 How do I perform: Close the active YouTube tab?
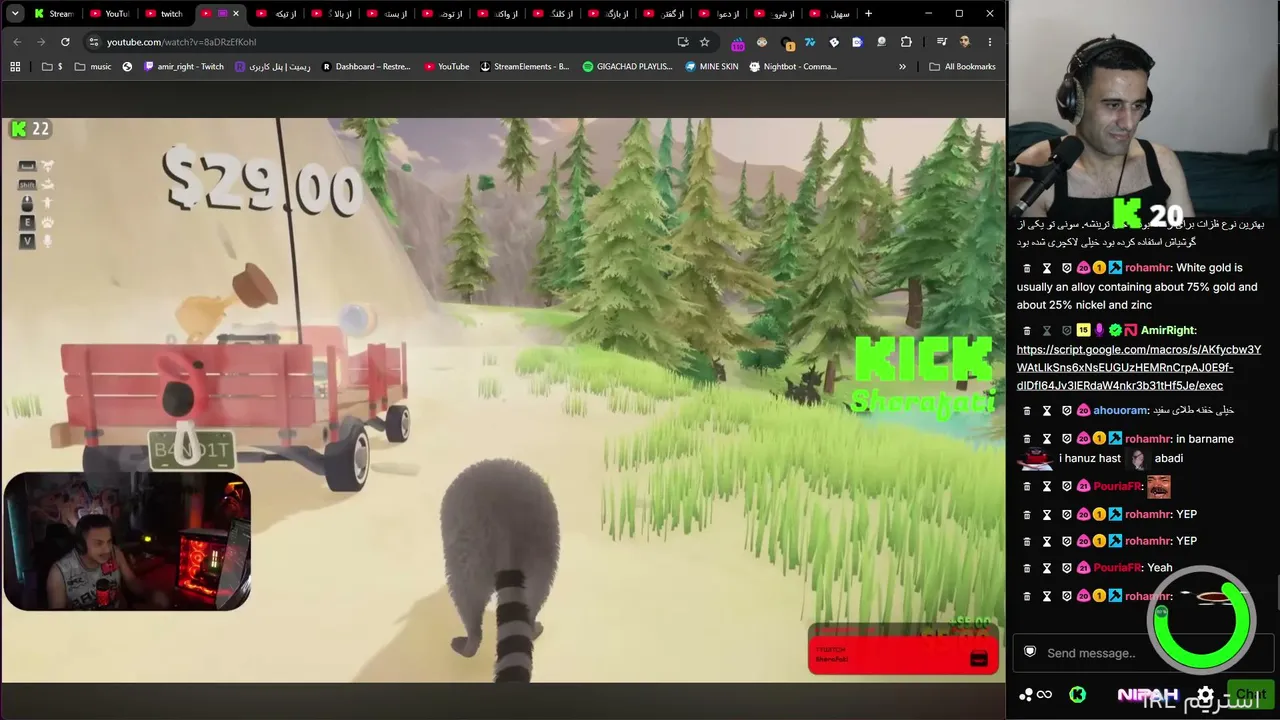[236, 14]
